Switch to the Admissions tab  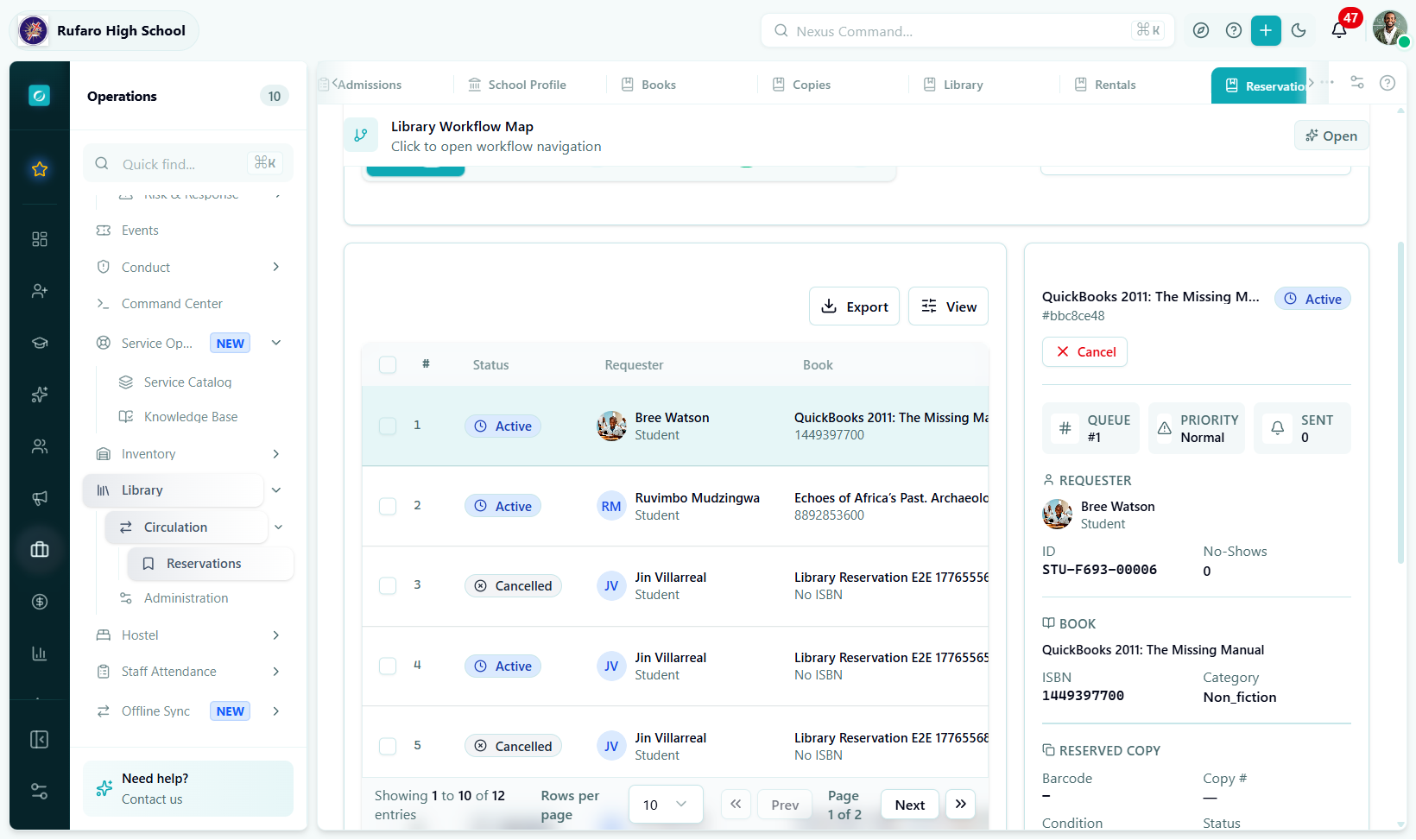[x=369, y=85]
